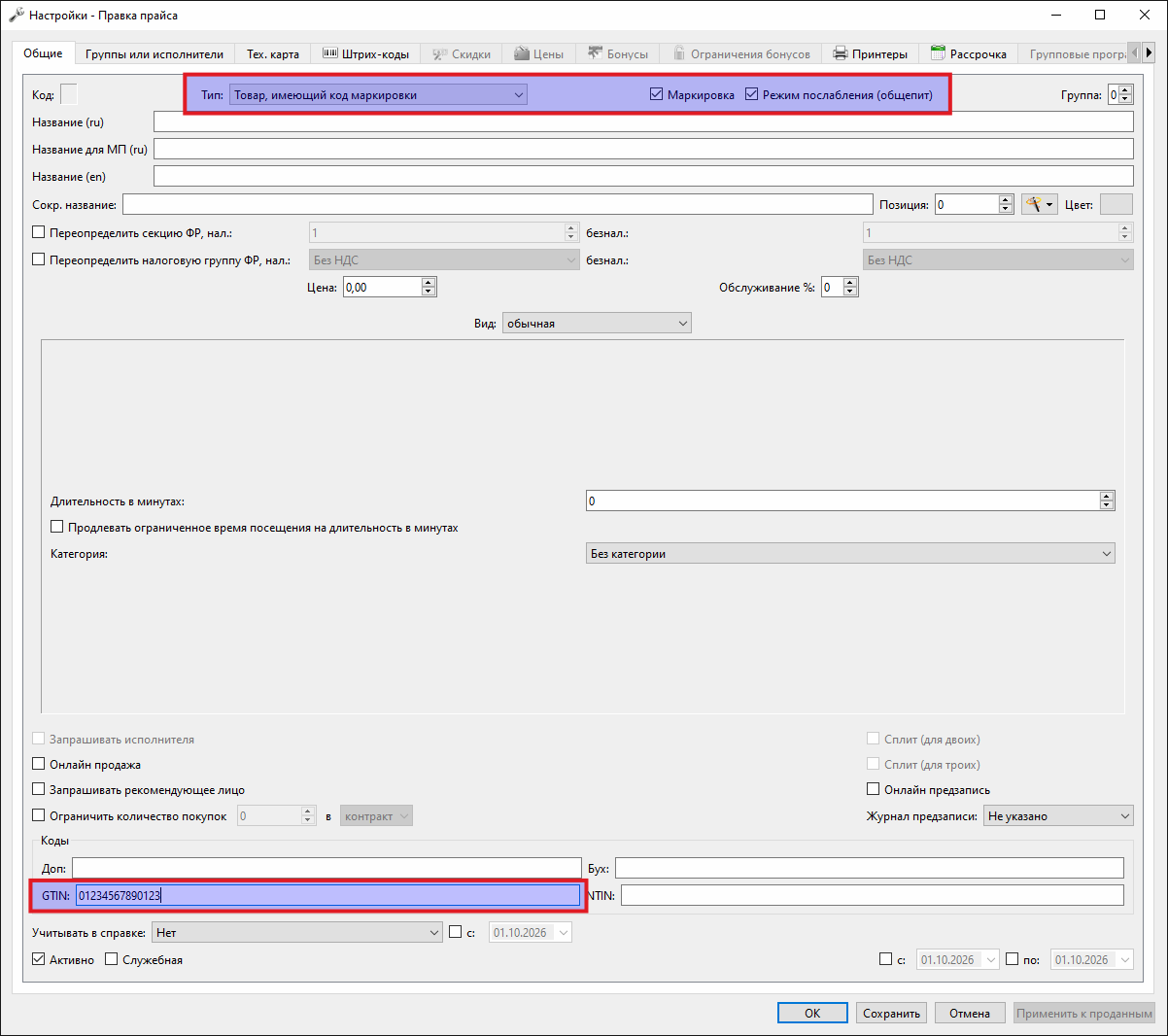Toggle the Маркировка checkbox
The height and width of the screenshot is (1036, 1168).
[656, 95]
